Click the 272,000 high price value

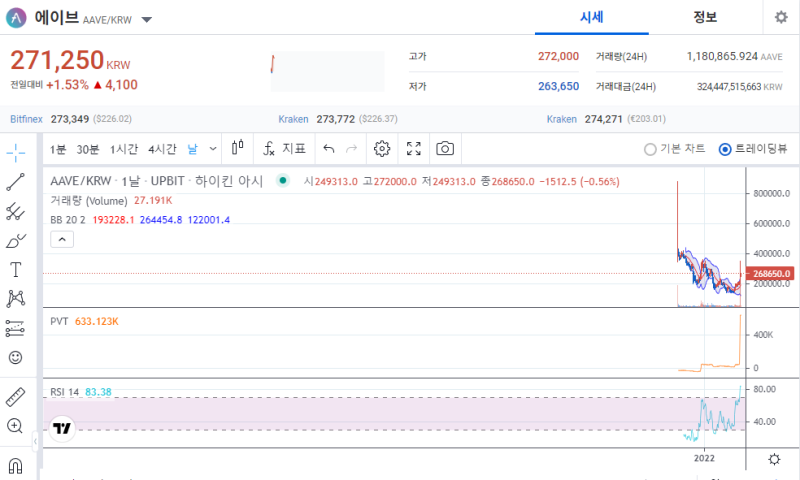coord(558,56)
